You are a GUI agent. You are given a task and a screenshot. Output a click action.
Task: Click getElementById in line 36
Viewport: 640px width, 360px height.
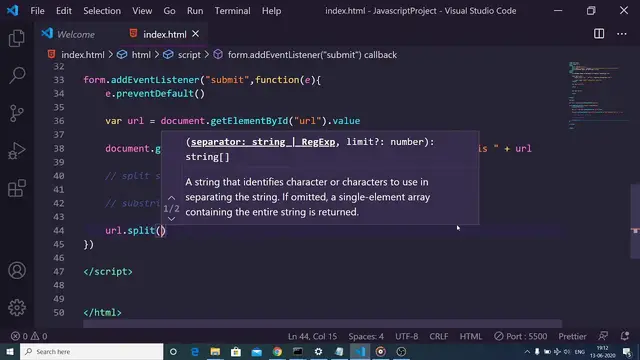(249, 121)
